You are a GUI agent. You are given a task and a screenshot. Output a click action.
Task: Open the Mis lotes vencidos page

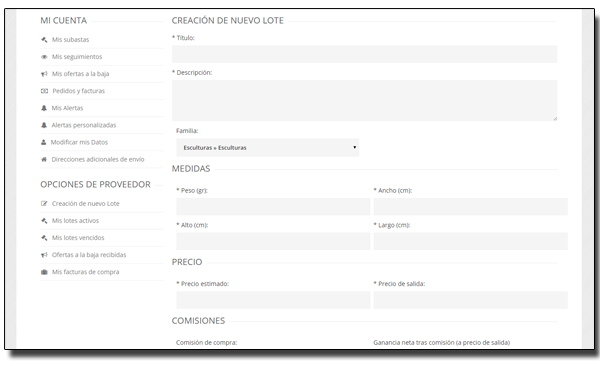point(78,238)
